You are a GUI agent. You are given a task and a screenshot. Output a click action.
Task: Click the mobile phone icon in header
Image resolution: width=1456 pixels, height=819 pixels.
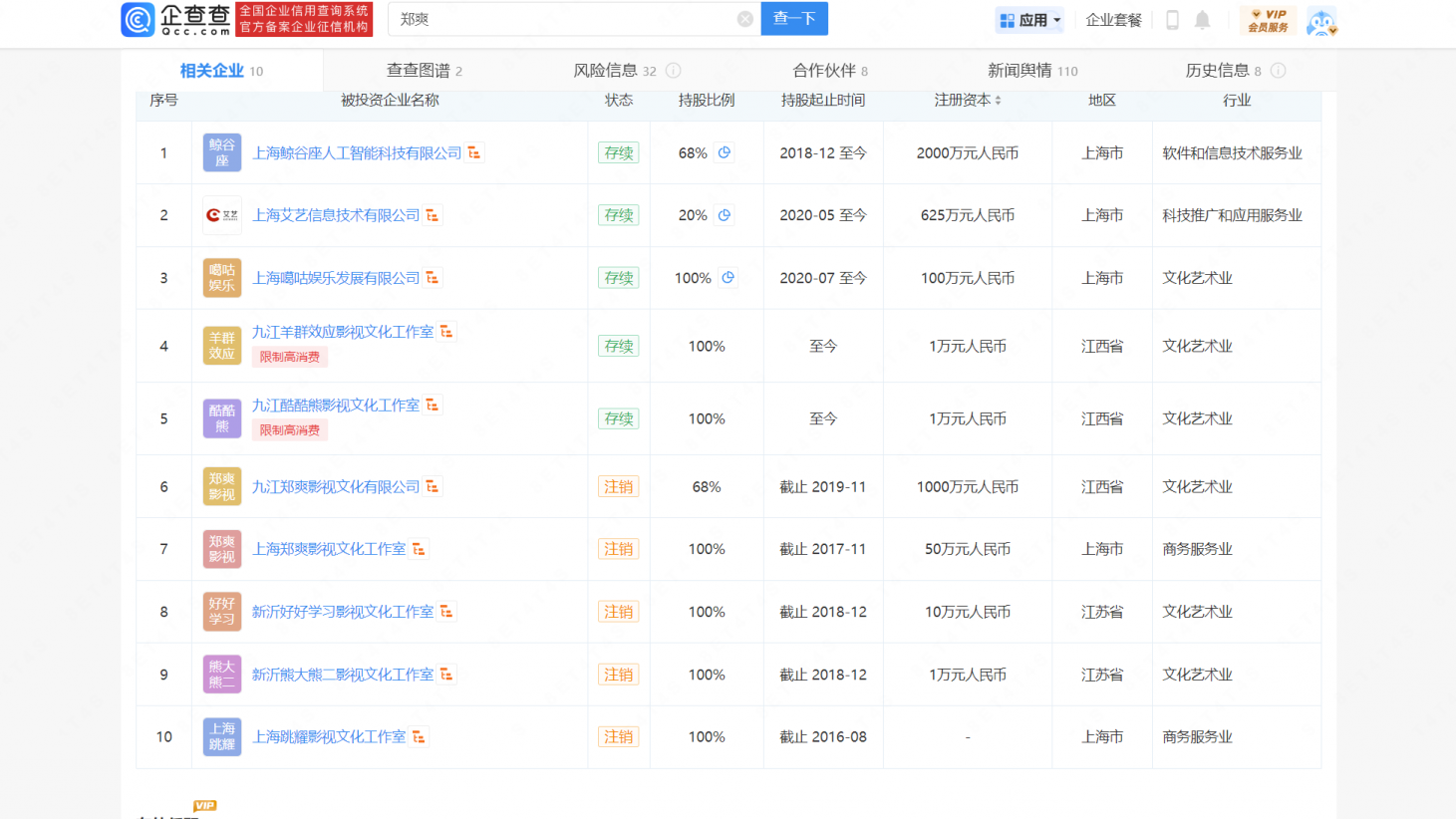(1173, 20)
